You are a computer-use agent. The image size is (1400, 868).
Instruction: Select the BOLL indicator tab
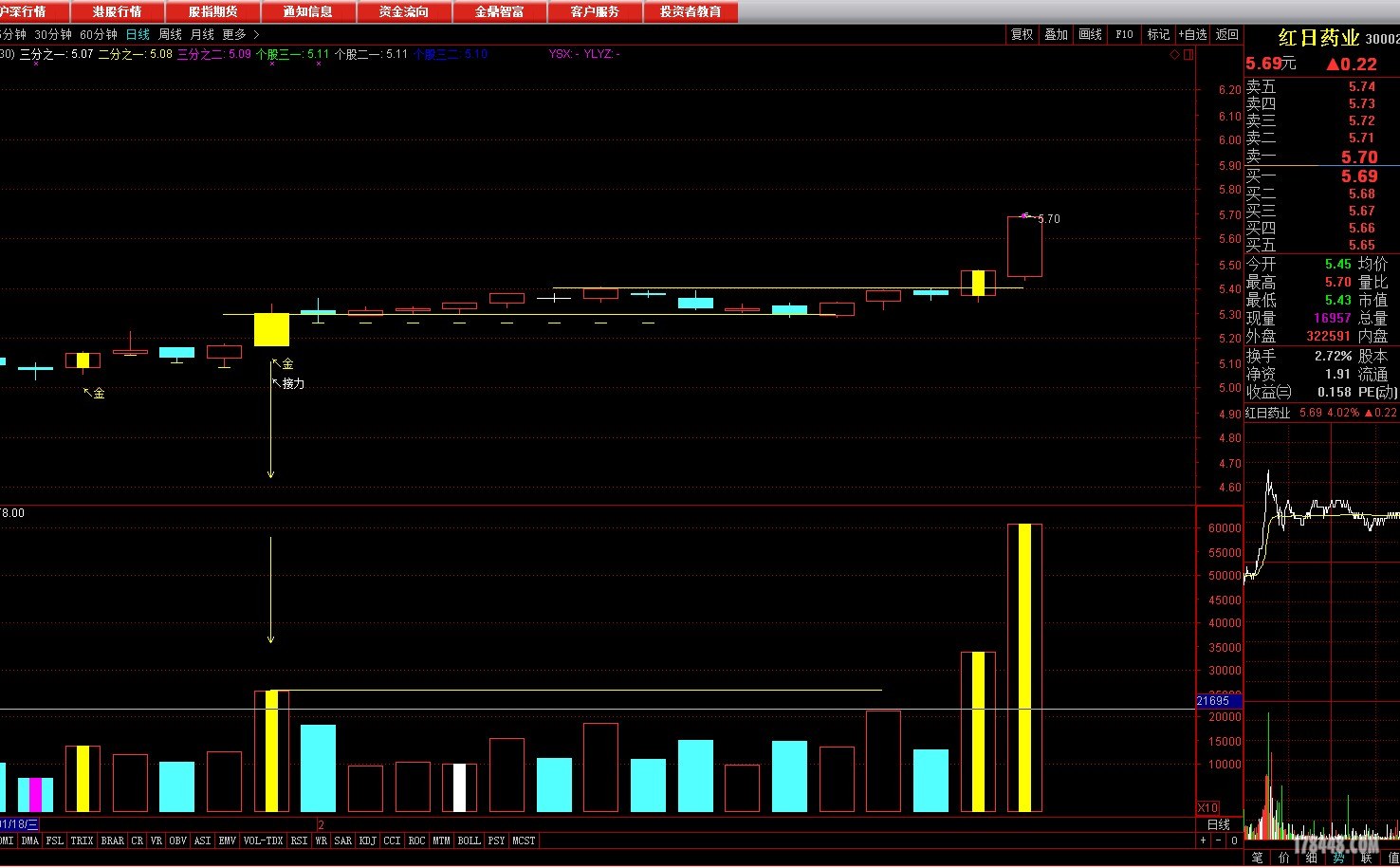(470, 840)
